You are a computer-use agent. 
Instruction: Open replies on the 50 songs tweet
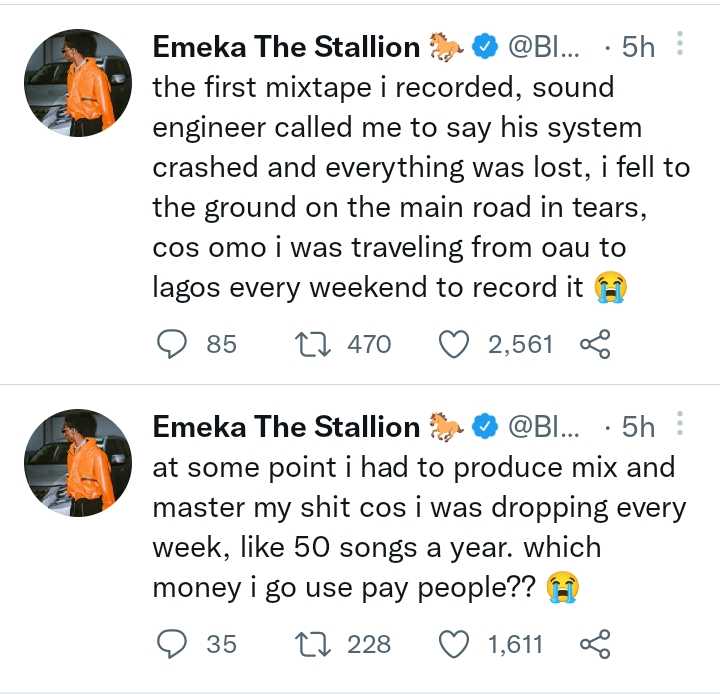pyautogui.click(x=173, y=644)
